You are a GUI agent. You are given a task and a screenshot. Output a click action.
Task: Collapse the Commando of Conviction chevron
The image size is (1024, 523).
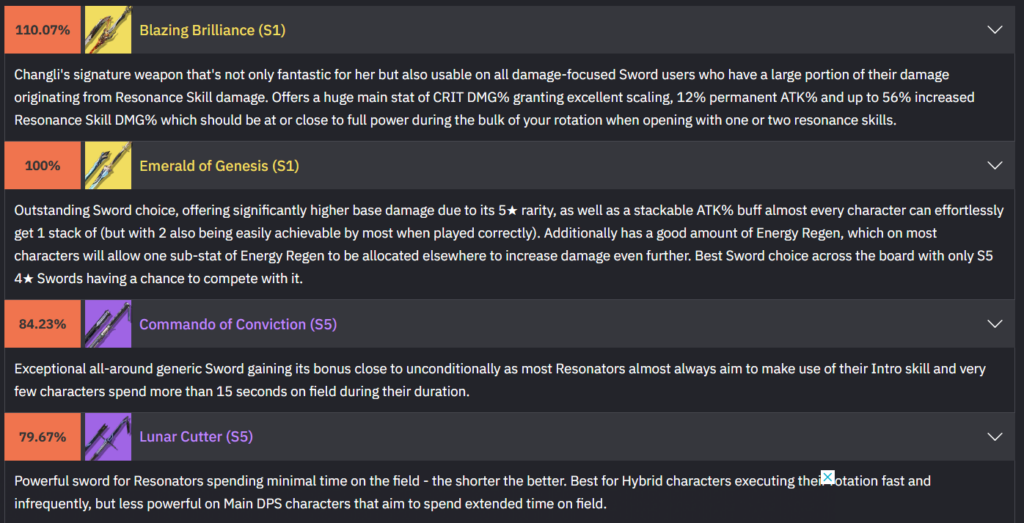(x=994, y=324)
